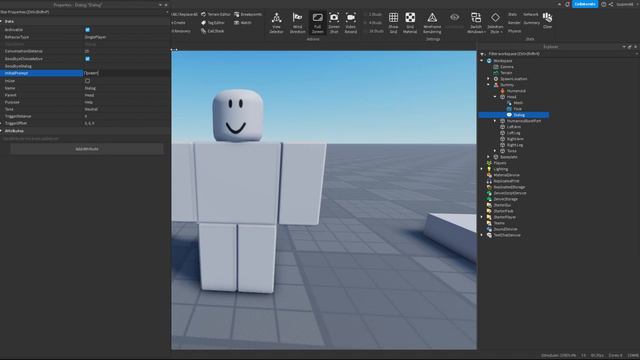Image resolution: width=640 pixels, height=360 pixels.
Task: Select Right Leg part in Explorer
Action: [x=514, y=145]
